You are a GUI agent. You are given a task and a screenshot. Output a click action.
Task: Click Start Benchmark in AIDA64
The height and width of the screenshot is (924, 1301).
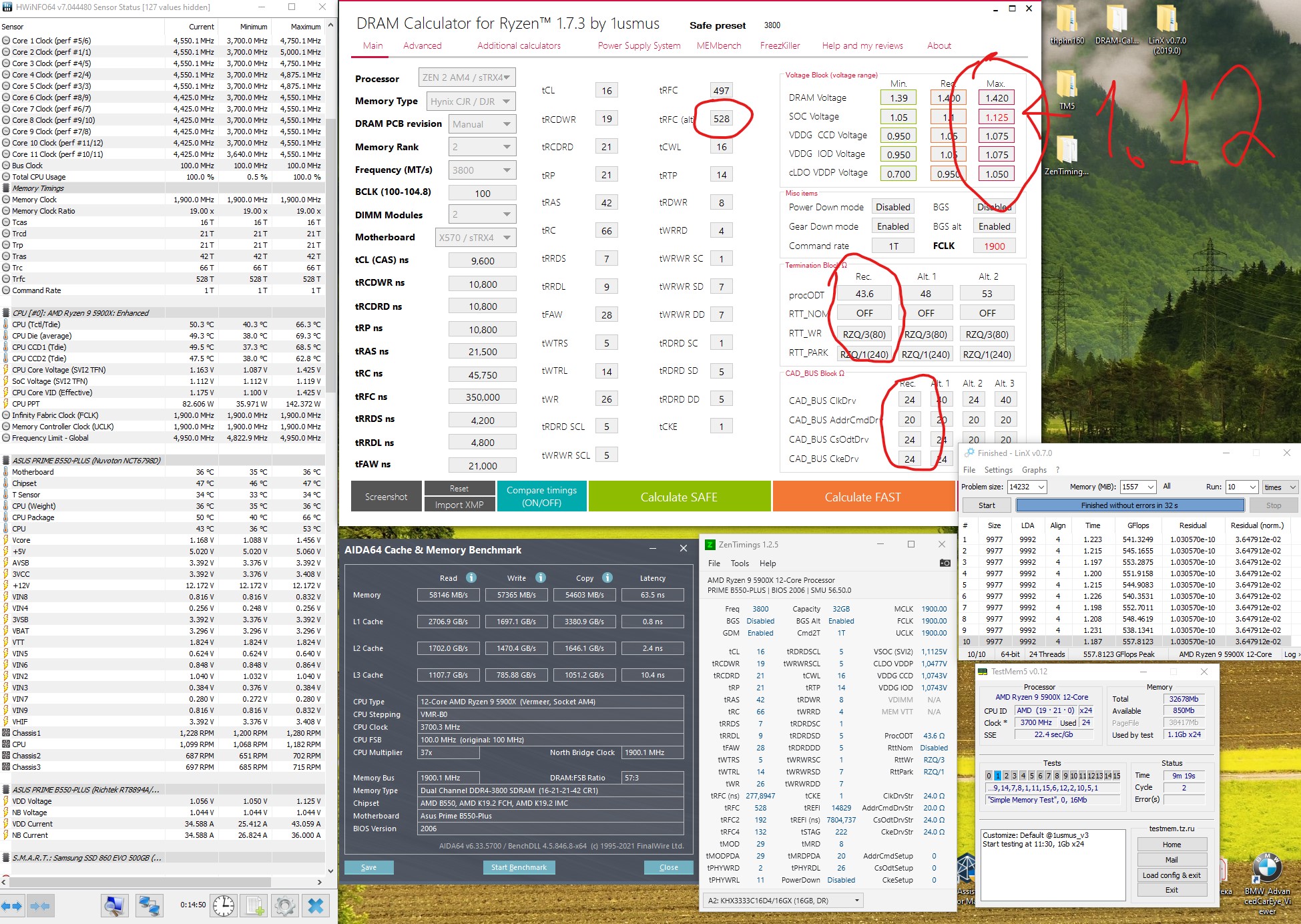click(x=519, y=867)
